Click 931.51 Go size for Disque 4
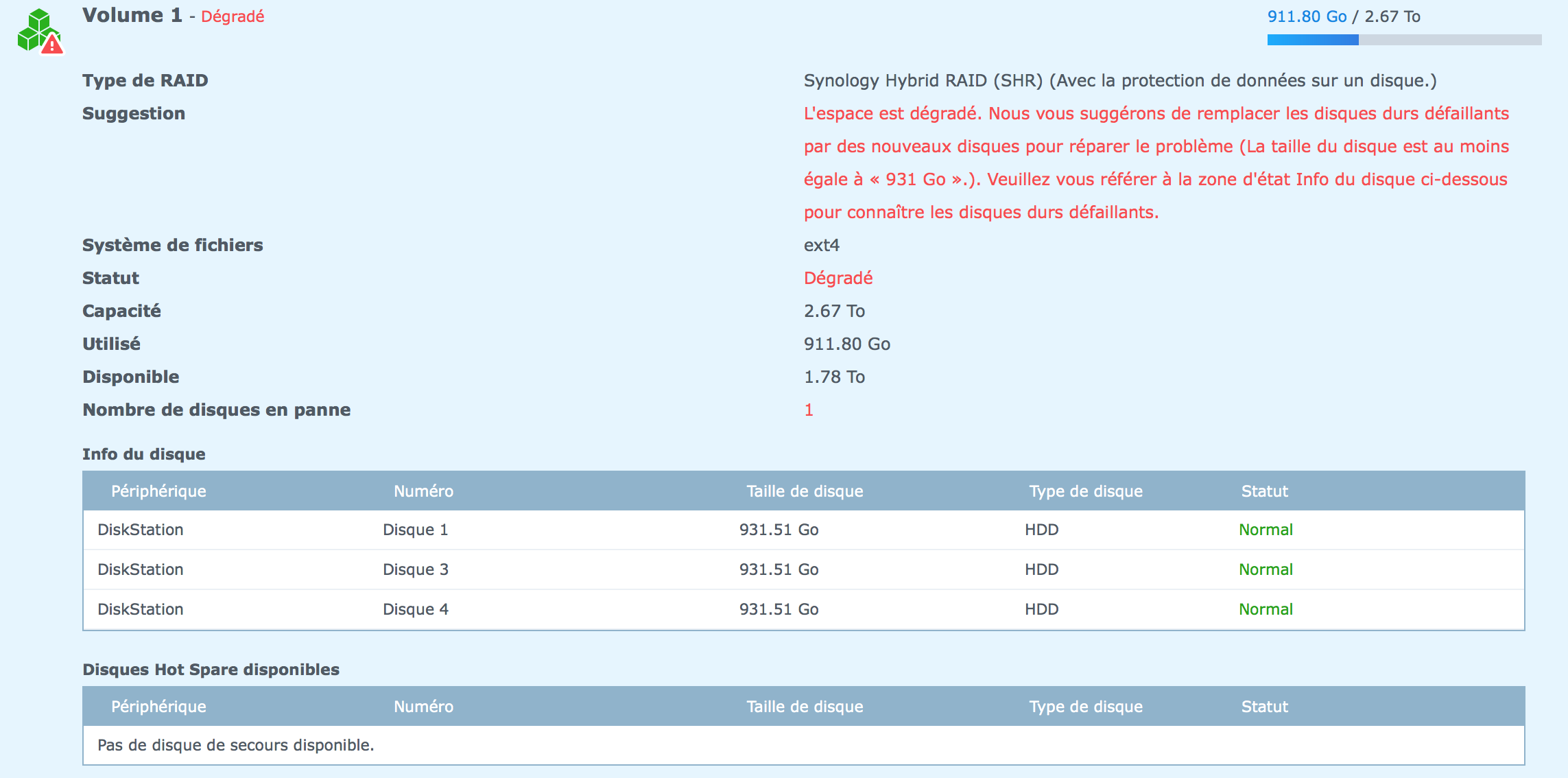 pos(779,609)
